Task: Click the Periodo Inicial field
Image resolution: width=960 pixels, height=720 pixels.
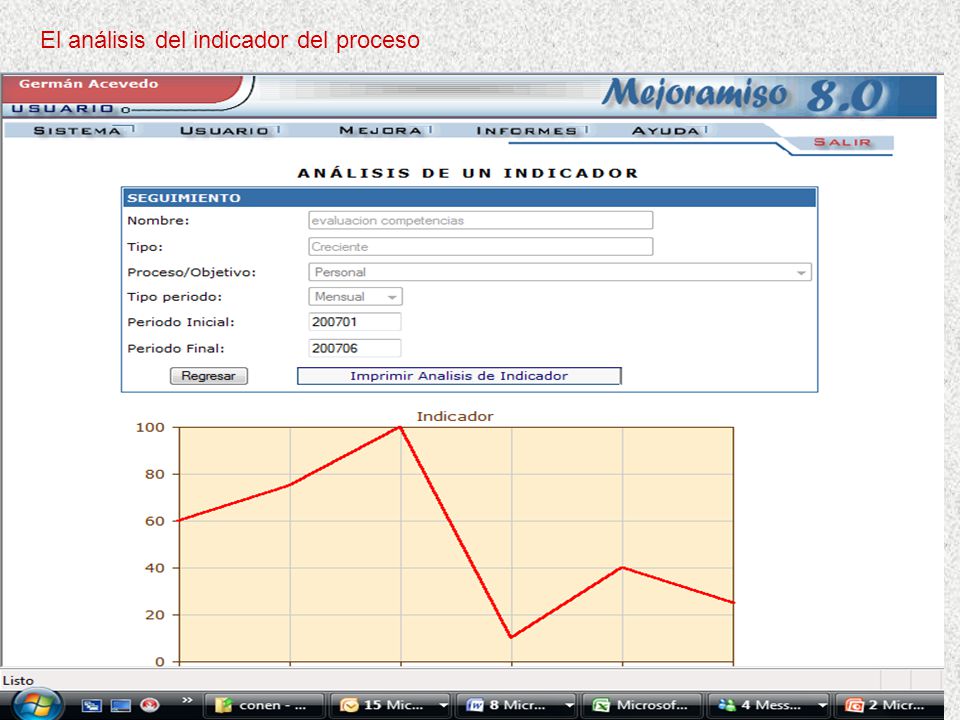Action: 355,322
